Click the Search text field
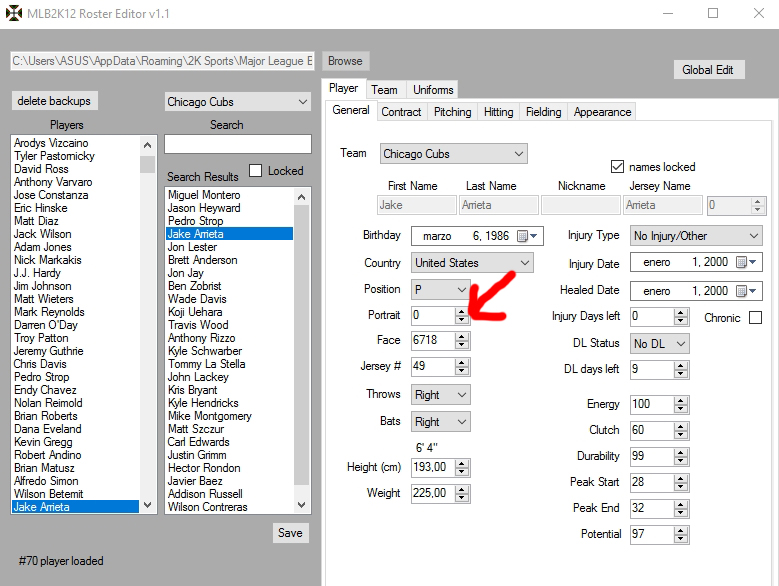Viewport: 779px width, 586px height. 238,144
